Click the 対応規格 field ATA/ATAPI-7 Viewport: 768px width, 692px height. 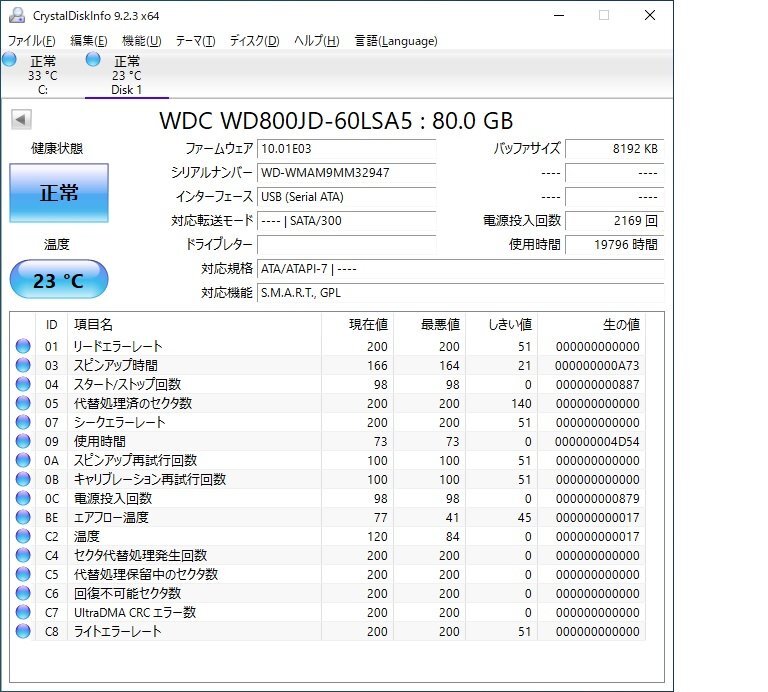click(x=460, y=268)
